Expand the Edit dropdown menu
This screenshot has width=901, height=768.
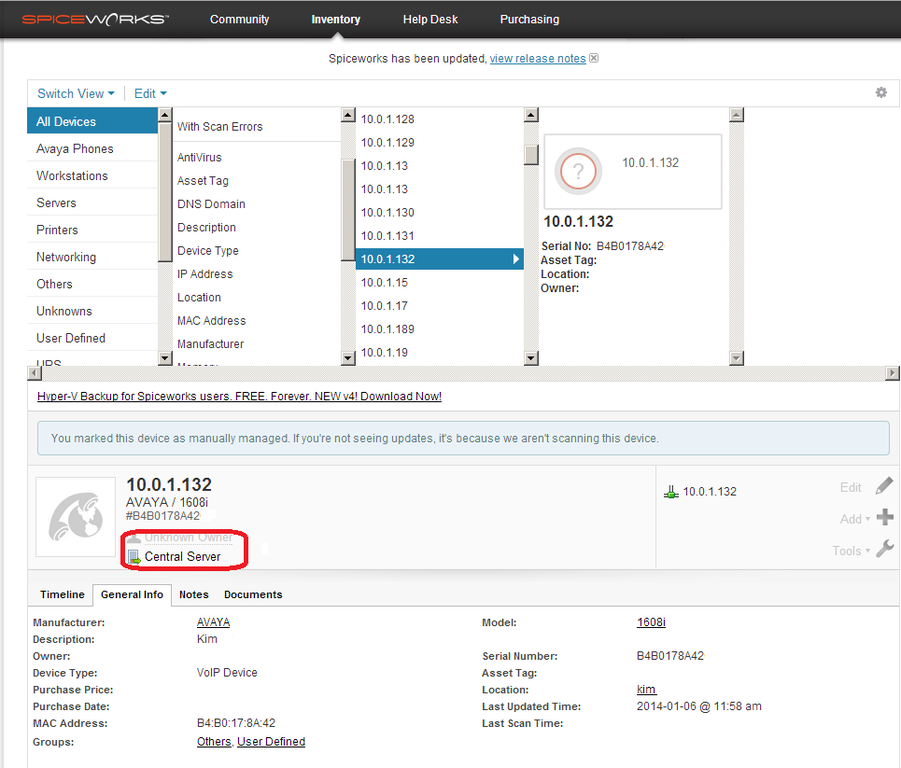[x=148, y=92]
